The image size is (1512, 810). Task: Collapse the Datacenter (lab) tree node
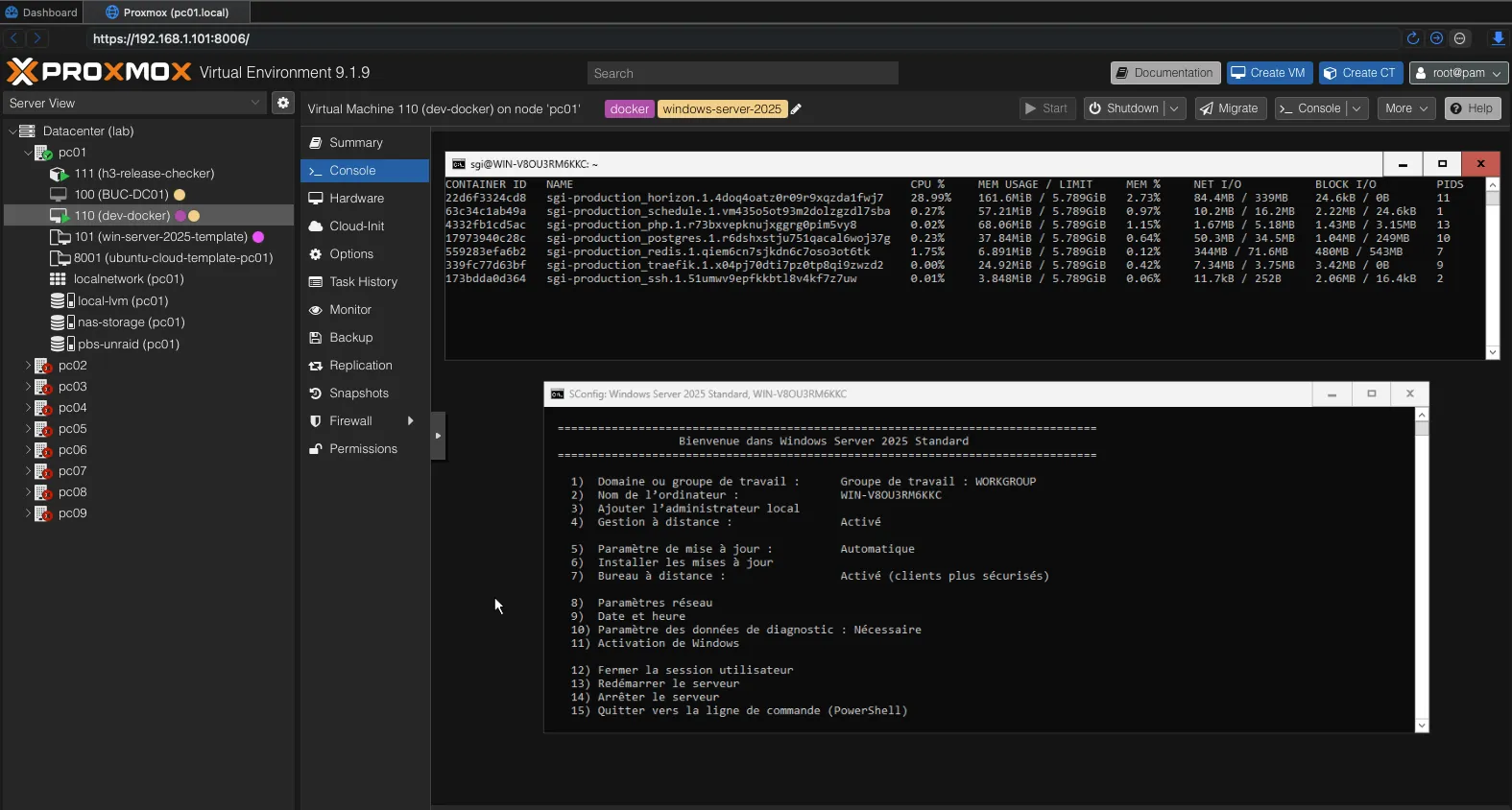point(12,131)
